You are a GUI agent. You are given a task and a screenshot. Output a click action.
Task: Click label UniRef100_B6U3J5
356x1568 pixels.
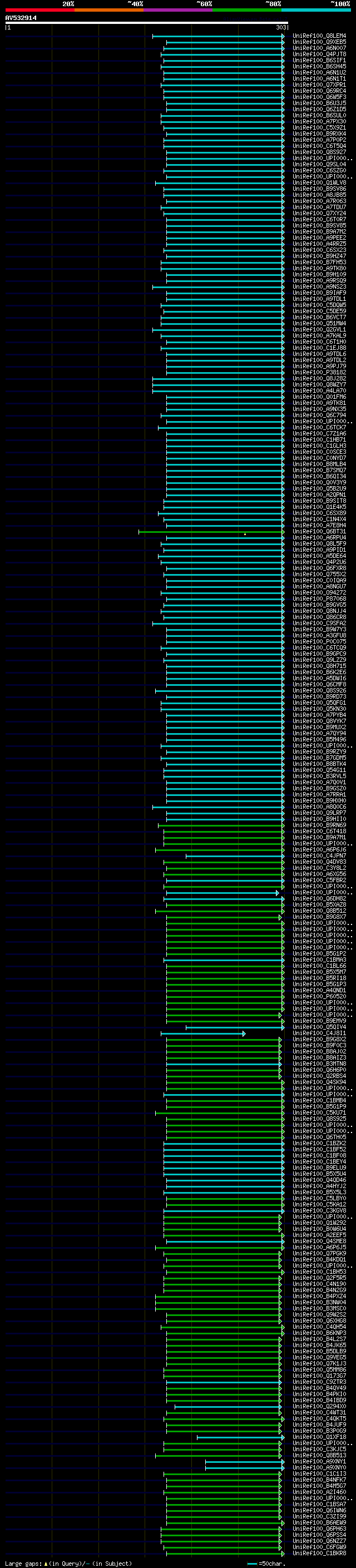[319, 103]
